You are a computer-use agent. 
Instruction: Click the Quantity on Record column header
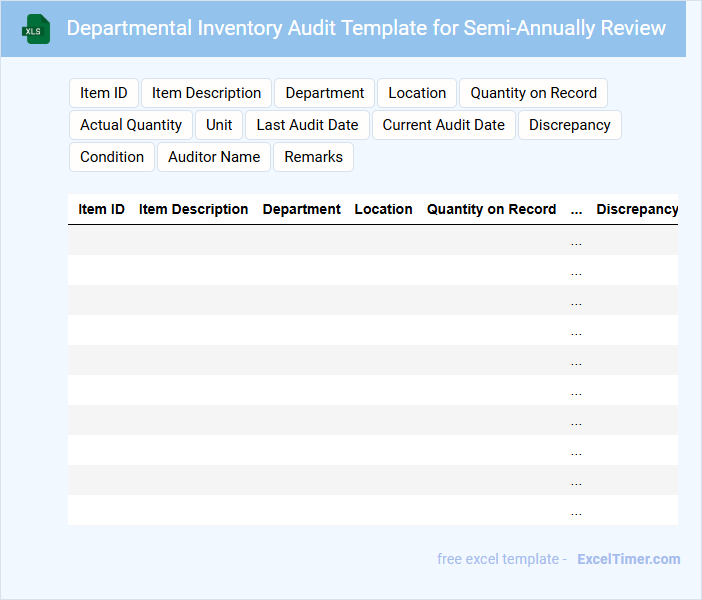(491, 210)
